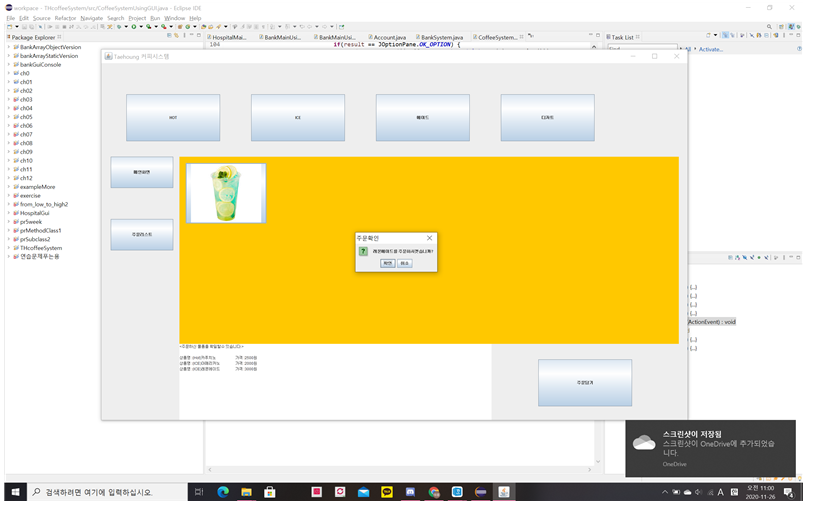Open Microsoft Edge from the taskbar
Screen dimensions: 822x505
[x=223, y=492]
